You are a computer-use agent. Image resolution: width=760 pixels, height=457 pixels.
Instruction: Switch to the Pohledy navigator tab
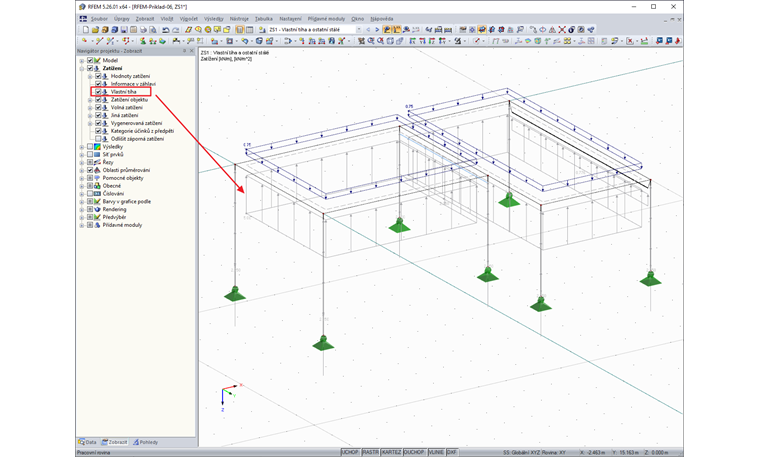[x=146, y=442]
